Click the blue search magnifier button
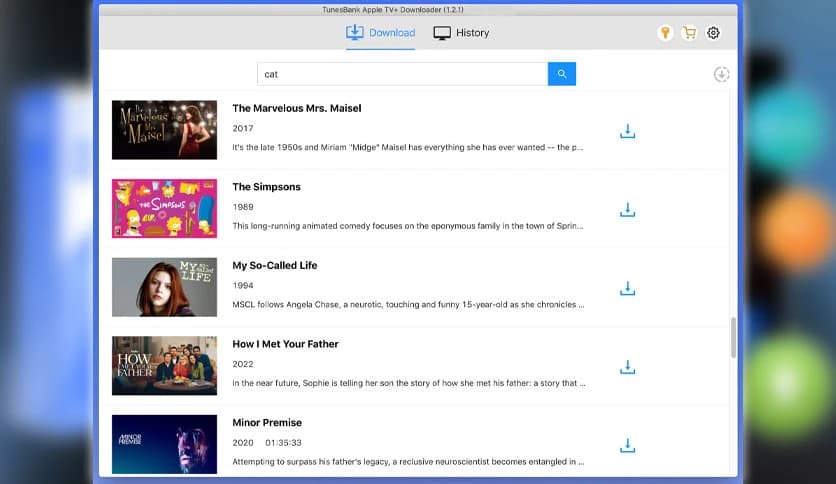 [x=562, y=74]
